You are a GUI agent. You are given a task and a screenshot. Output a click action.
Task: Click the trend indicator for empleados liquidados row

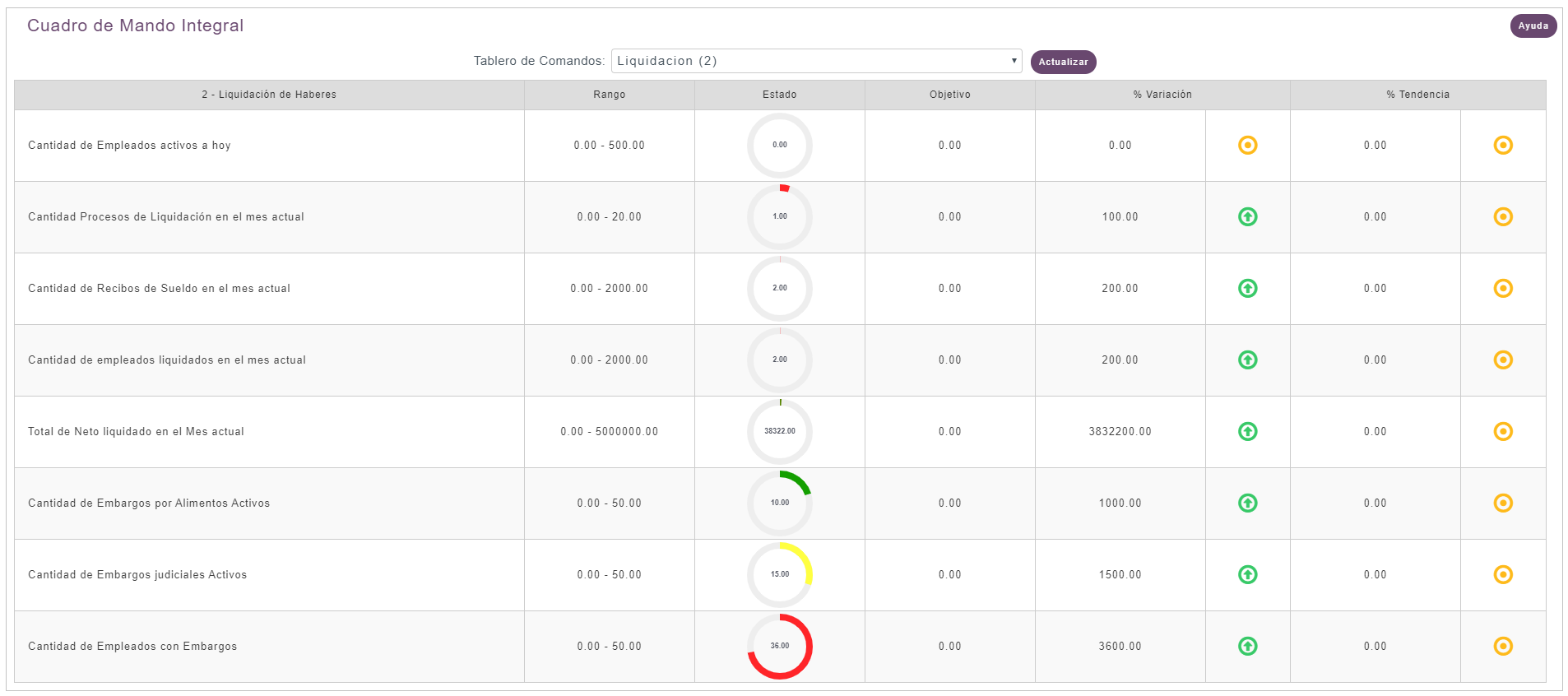click(1503, 360)
